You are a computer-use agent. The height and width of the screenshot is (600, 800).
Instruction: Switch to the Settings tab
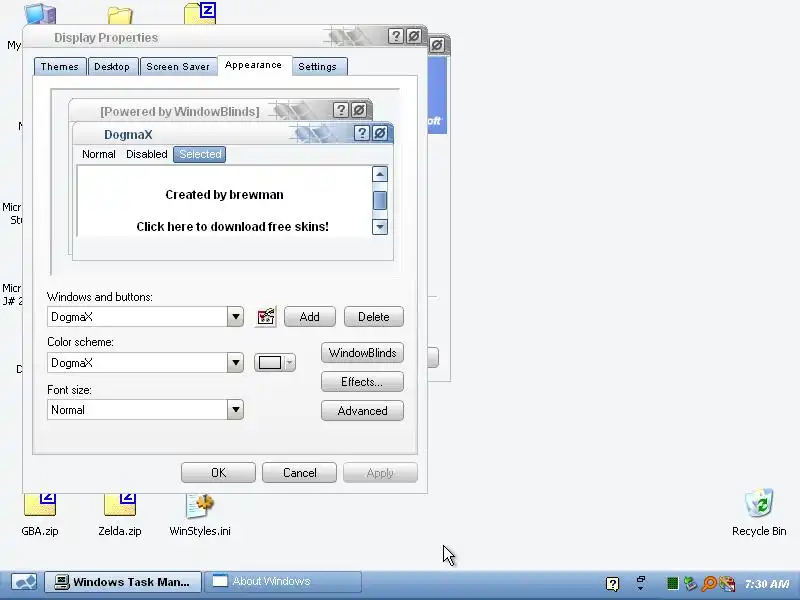(317, 67)
